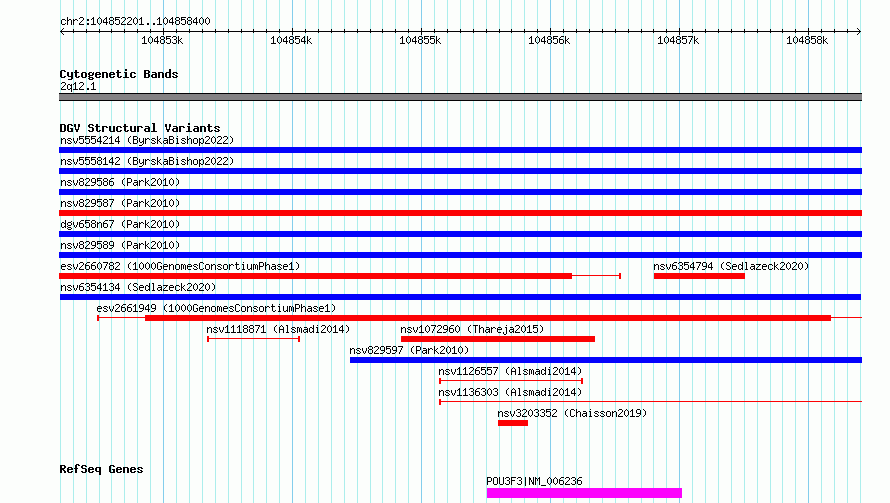This screenshot has height=503, width=890.
Task: Open the DGV Structural Variants track title
Action: [140, 128]
